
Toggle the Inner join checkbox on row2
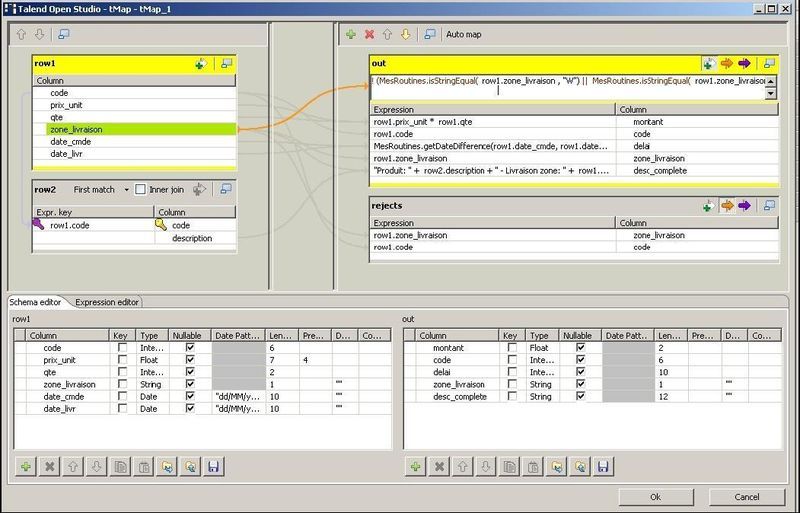tap(141, 188)
